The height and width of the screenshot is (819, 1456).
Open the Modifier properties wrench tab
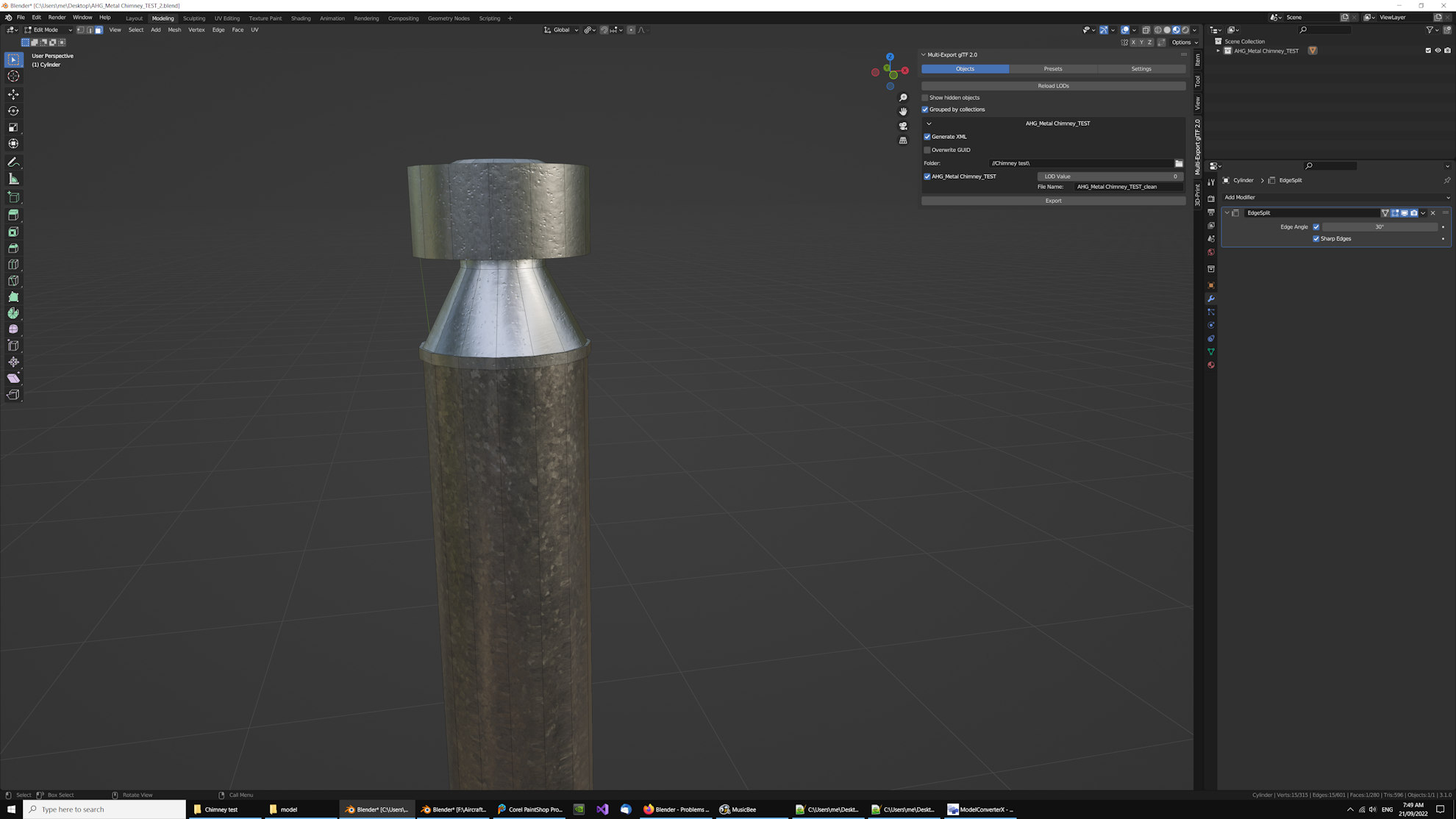point(1211,298)
